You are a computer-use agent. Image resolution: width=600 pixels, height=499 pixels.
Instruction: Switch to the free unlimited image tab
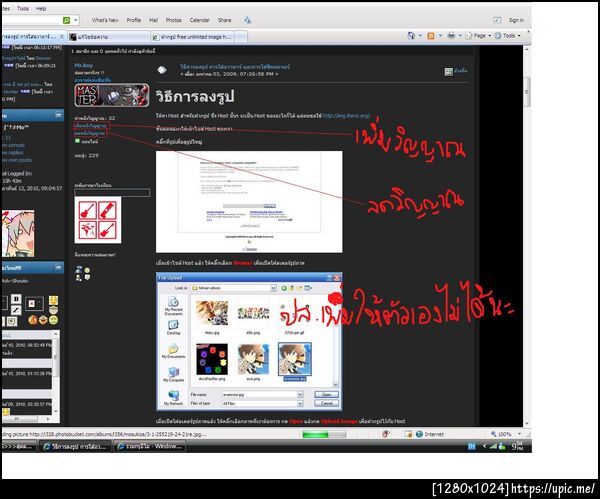(x=192, y=37)
